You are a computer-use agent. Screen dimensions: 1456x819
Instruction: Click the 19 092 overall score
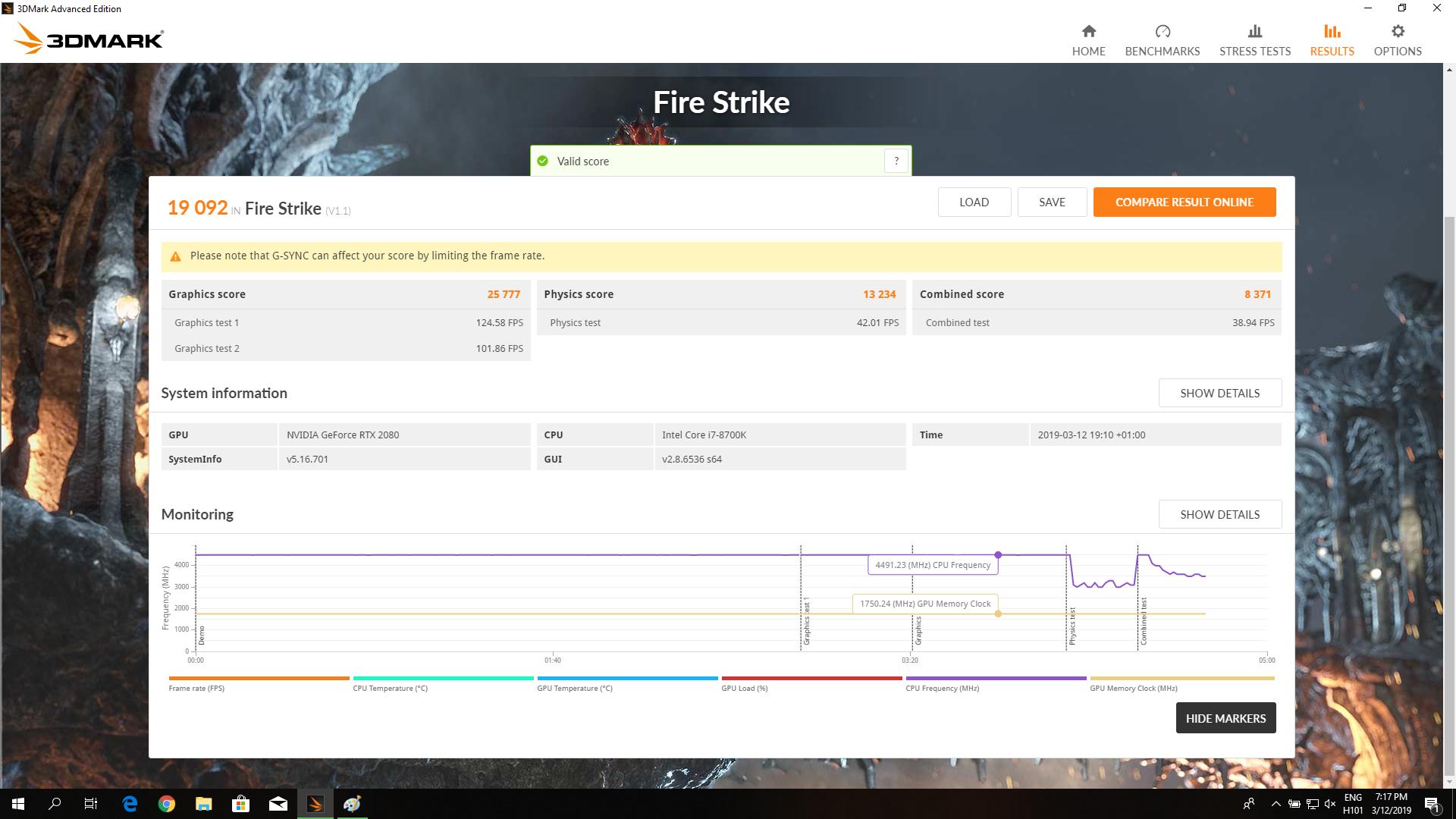coord(197,208)
